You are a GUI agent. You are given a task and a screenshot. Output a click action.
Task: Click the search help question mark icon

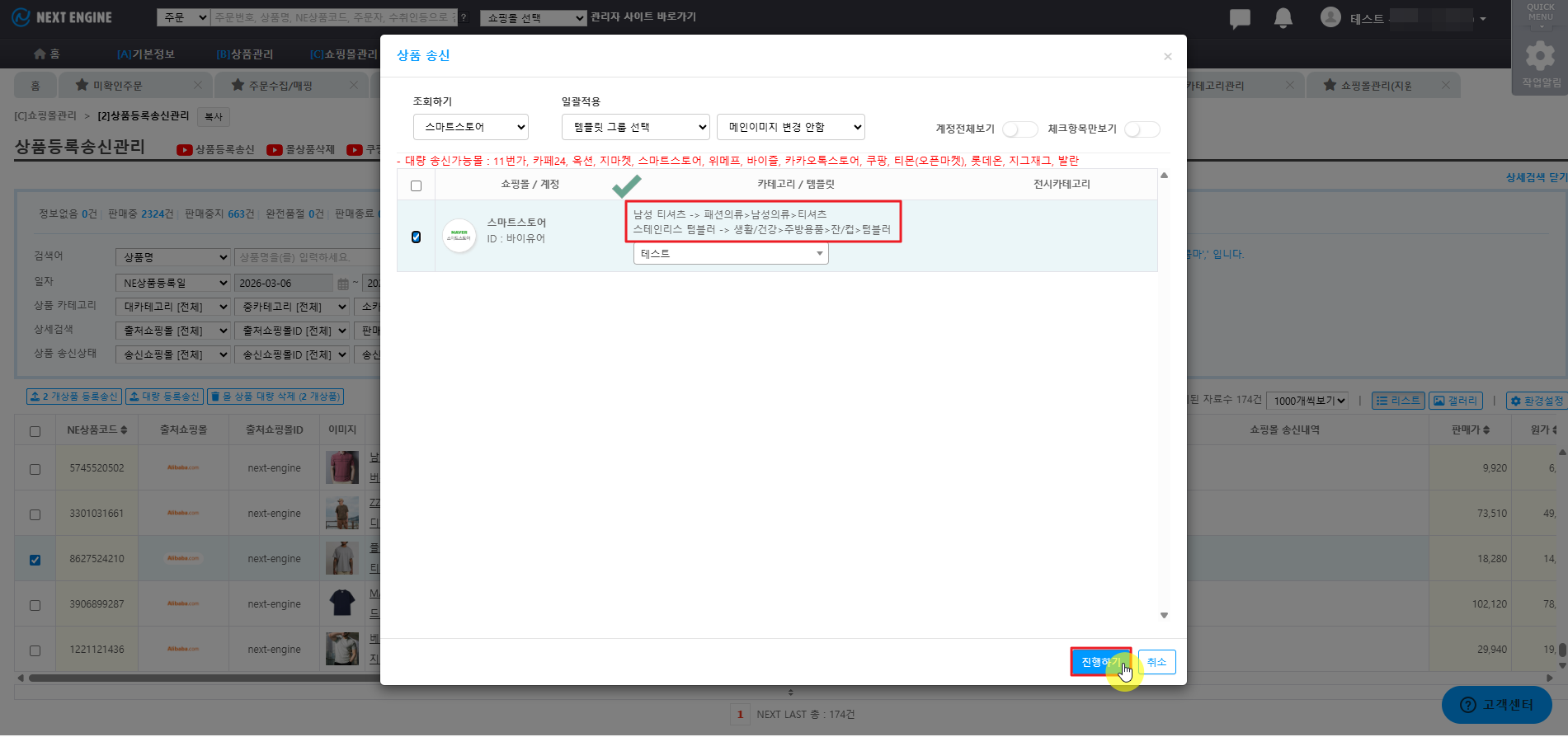pyautogui.click(x=464, y=17)
